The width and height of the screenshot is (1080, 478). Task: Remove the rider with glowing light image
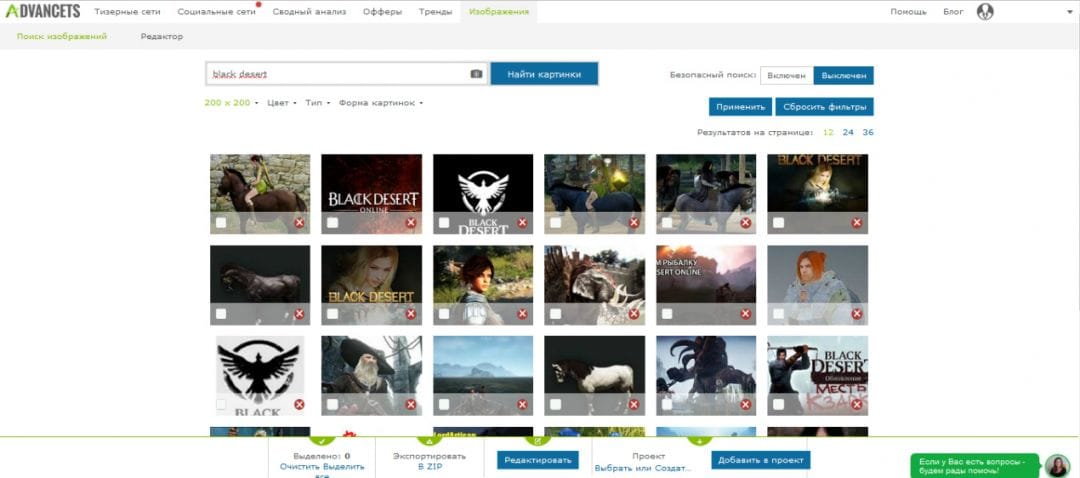tap(634, 222)
